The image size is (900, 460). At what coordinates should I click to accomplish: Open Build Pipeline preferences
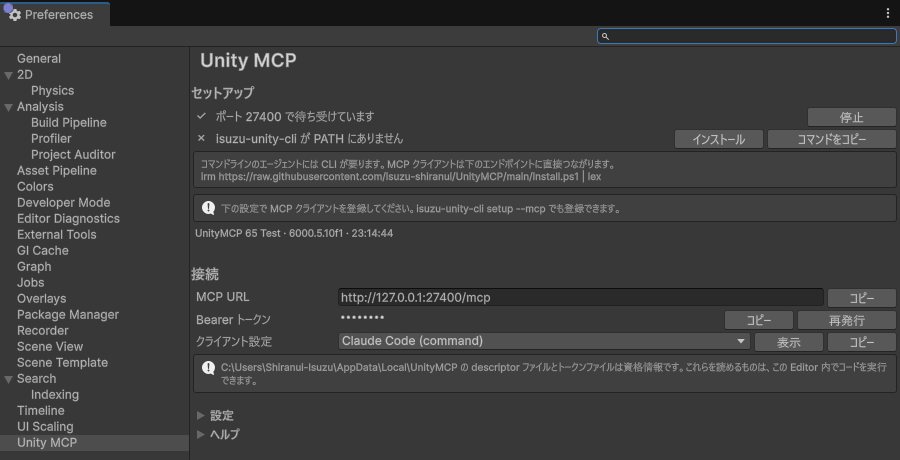(68, 123)
